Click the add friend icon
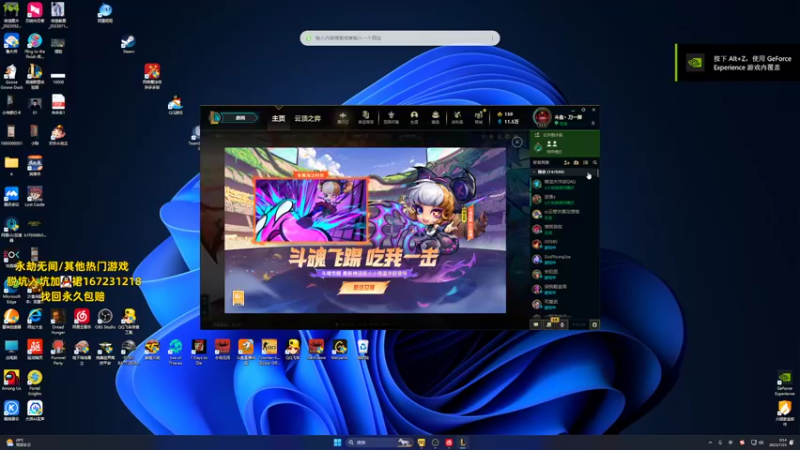This screenshot has height=450, width=800. coord(566,162)
